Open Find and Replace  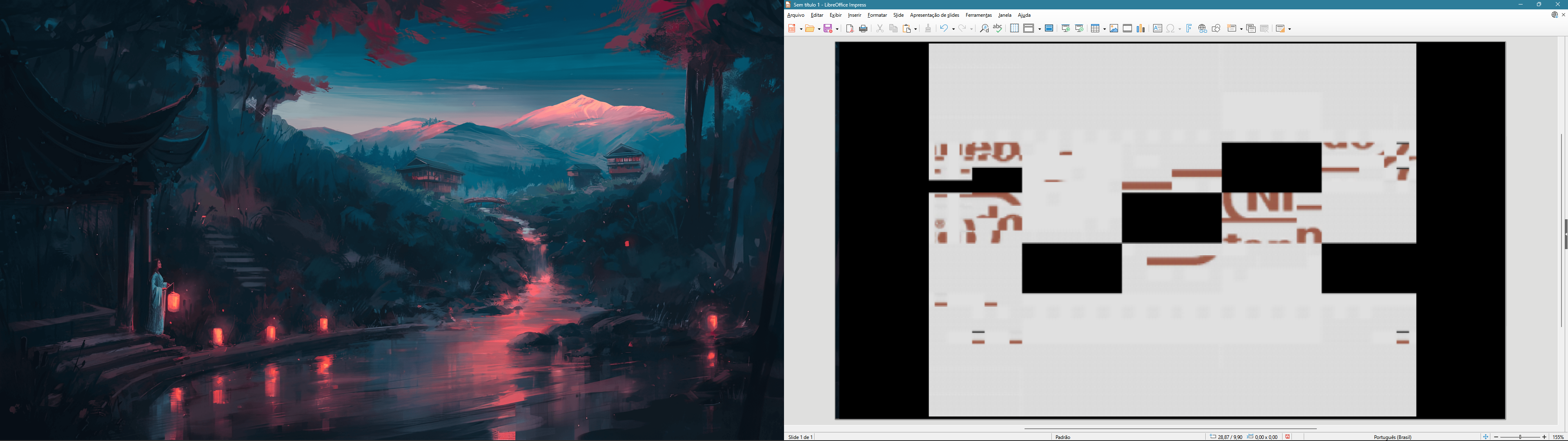pyautogui.click(x=984, y=29)
